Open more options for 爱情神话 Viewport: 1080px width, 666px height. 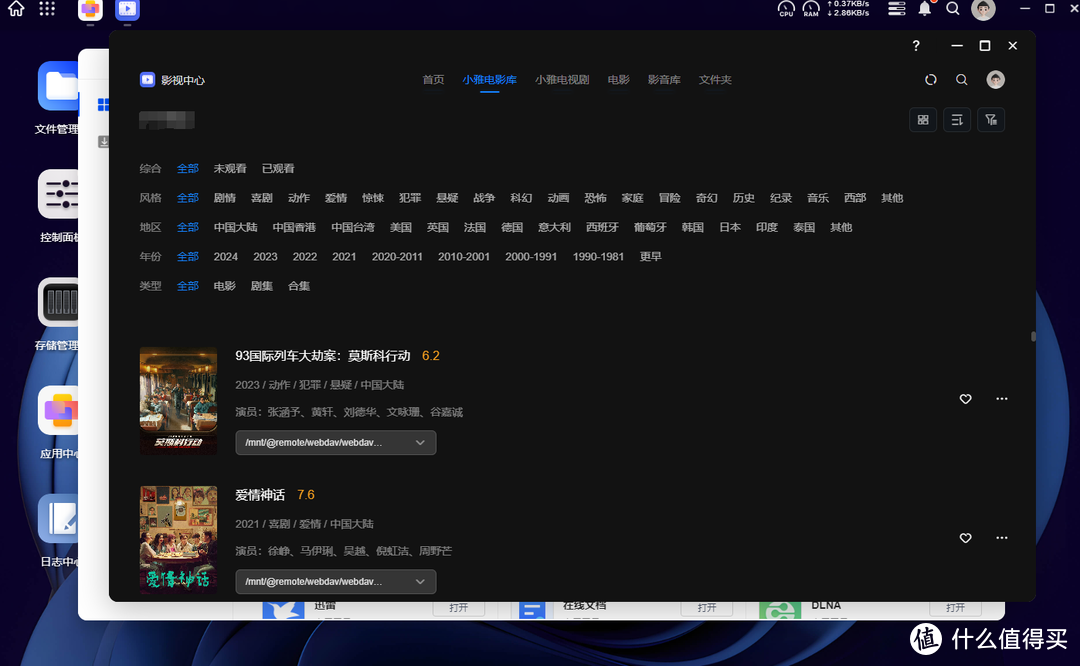click(x=1001, y=538)
